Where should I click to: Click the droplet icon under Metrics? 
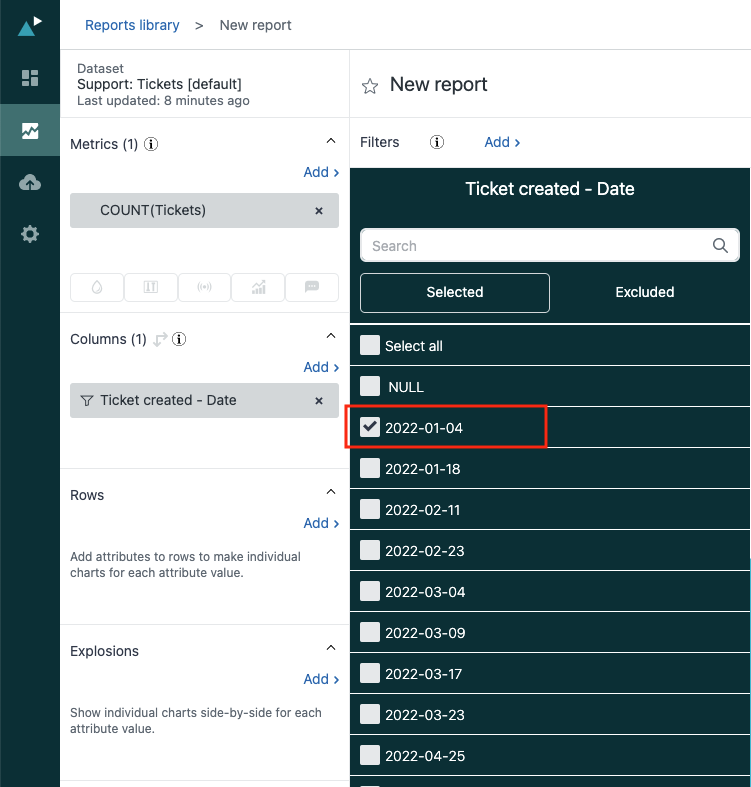[x=97, y=287]
